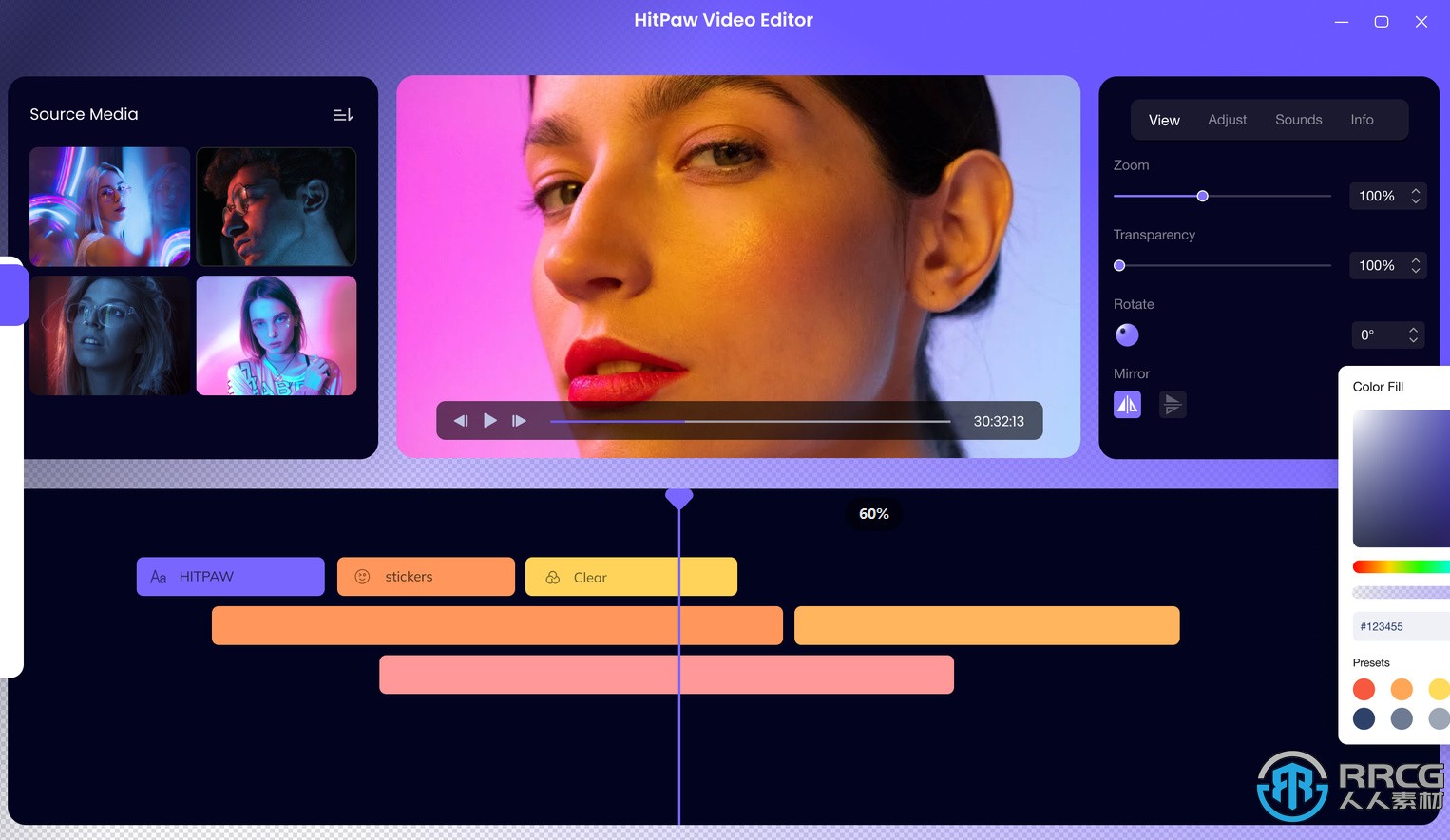
Task: Click the Zoom 100% value field
Action: pos(1387,196)
